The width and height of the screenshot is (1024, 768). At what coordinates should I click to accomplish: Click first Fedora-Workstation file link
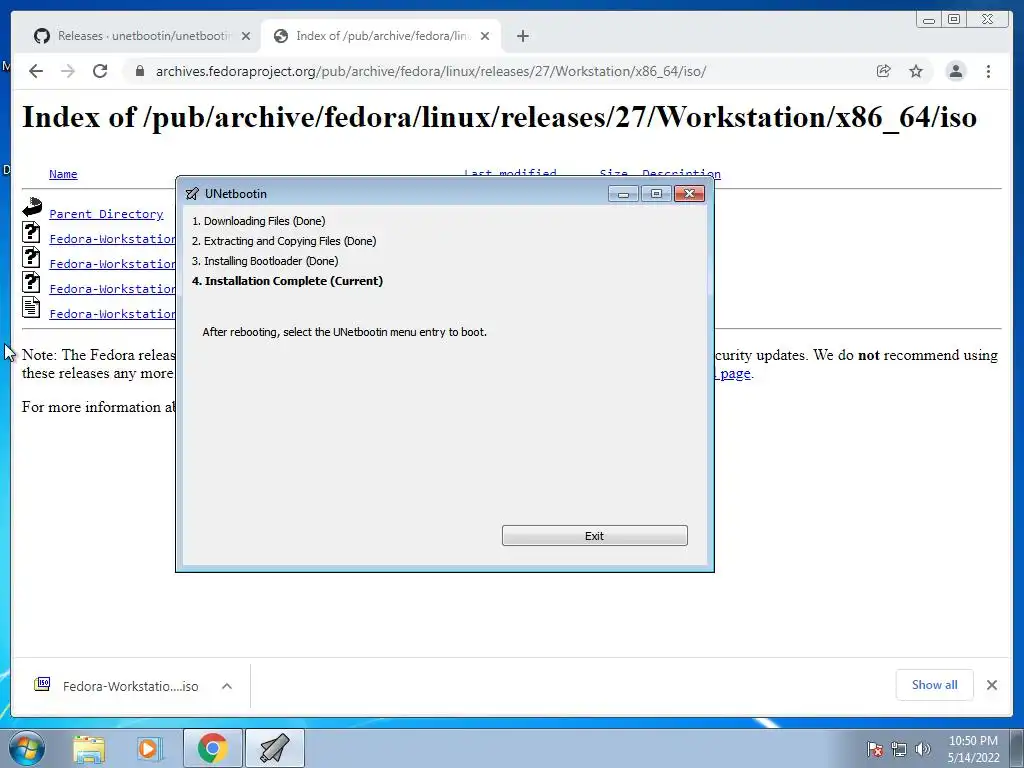tap(112, 239)
